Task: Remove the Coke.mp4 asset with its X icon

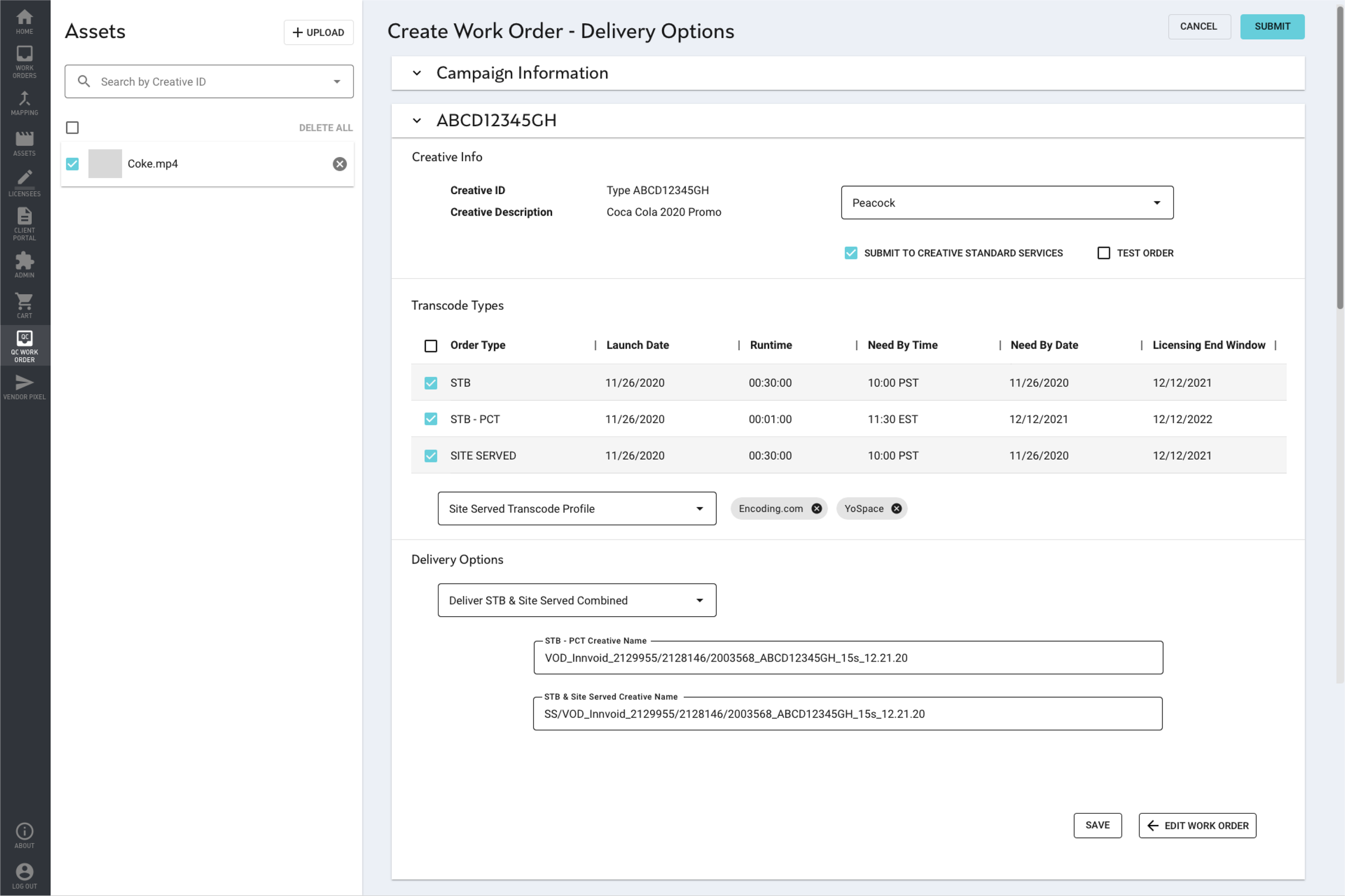Action: click(339, 164)
